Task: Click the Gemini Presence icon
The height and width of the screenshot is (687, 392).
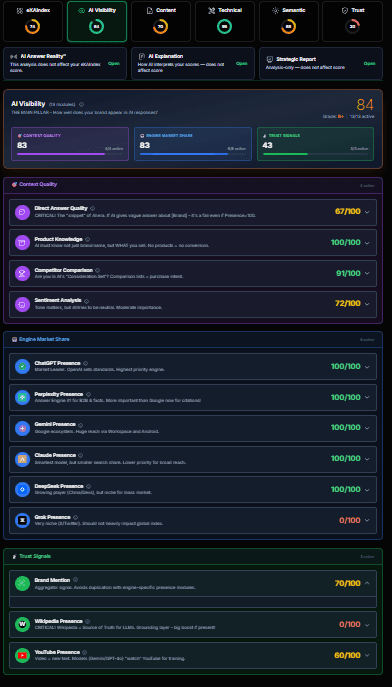Action: 22,428
